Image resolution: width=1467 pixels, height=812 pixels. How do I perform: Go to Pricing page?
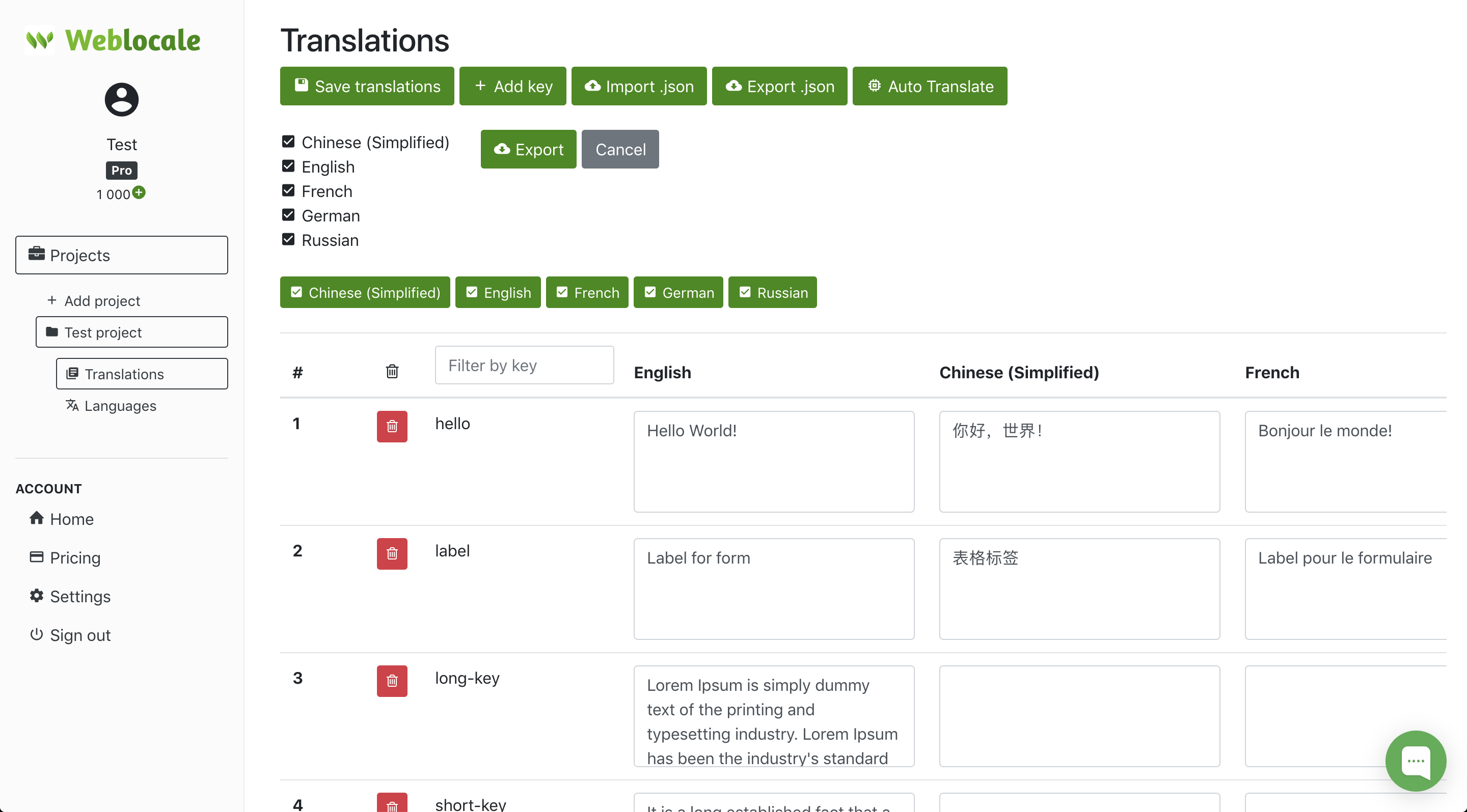tap(74, 557)
